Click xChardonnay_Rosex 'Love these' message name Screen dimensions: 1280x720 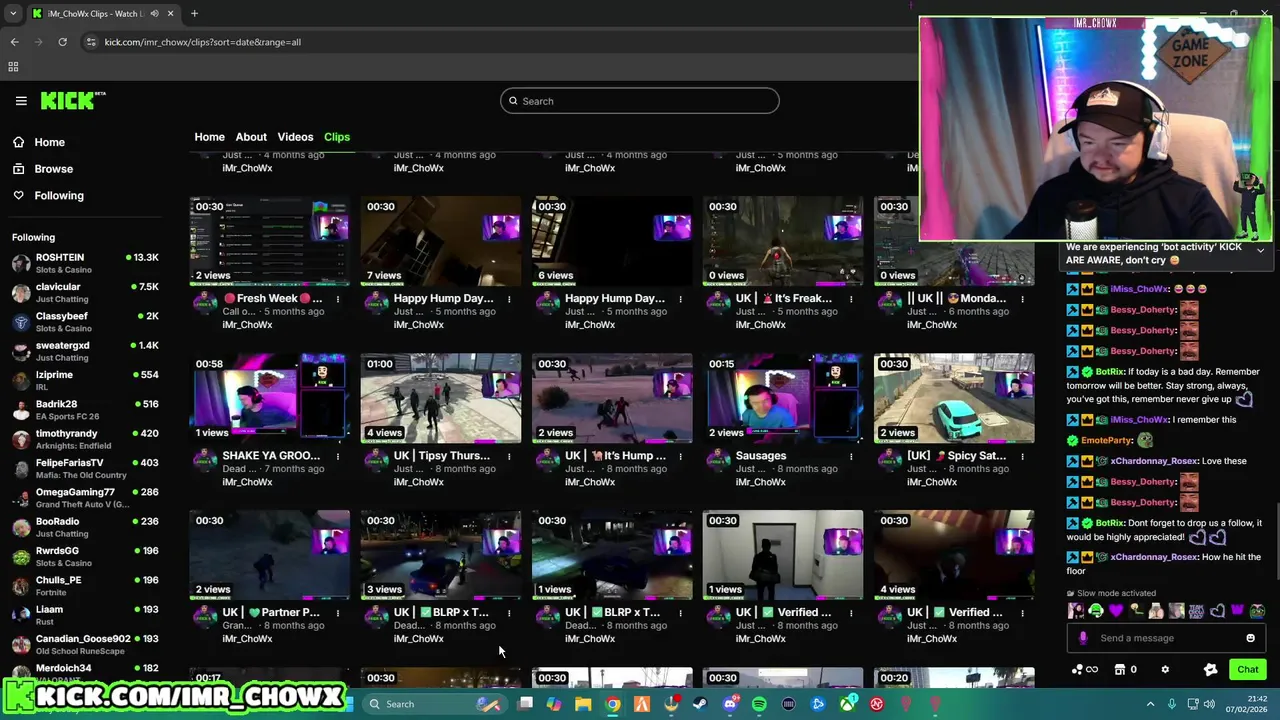tap(1153, 461)
